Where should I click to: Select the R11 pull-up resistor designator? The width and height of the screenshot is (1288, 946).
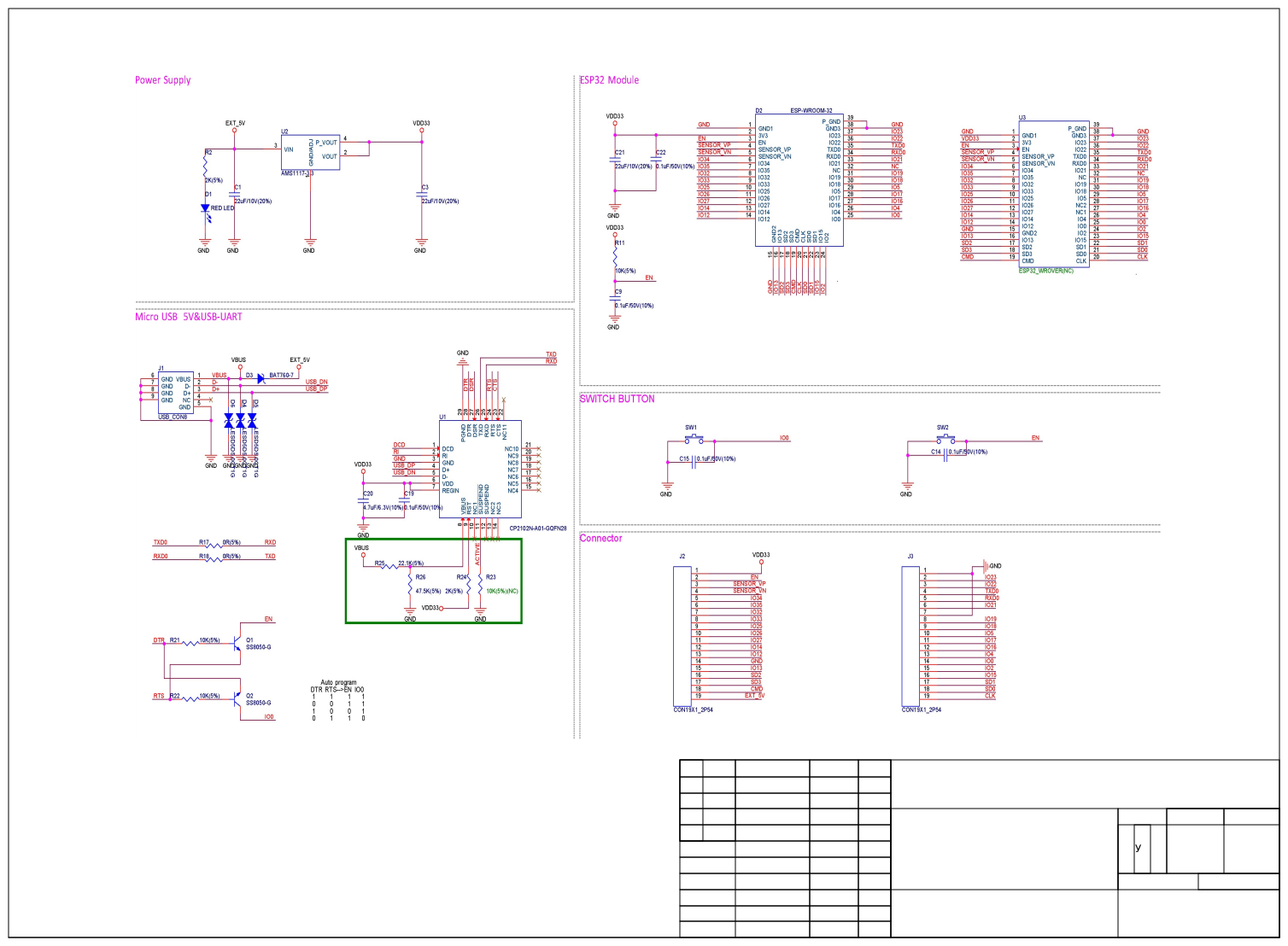619,242
